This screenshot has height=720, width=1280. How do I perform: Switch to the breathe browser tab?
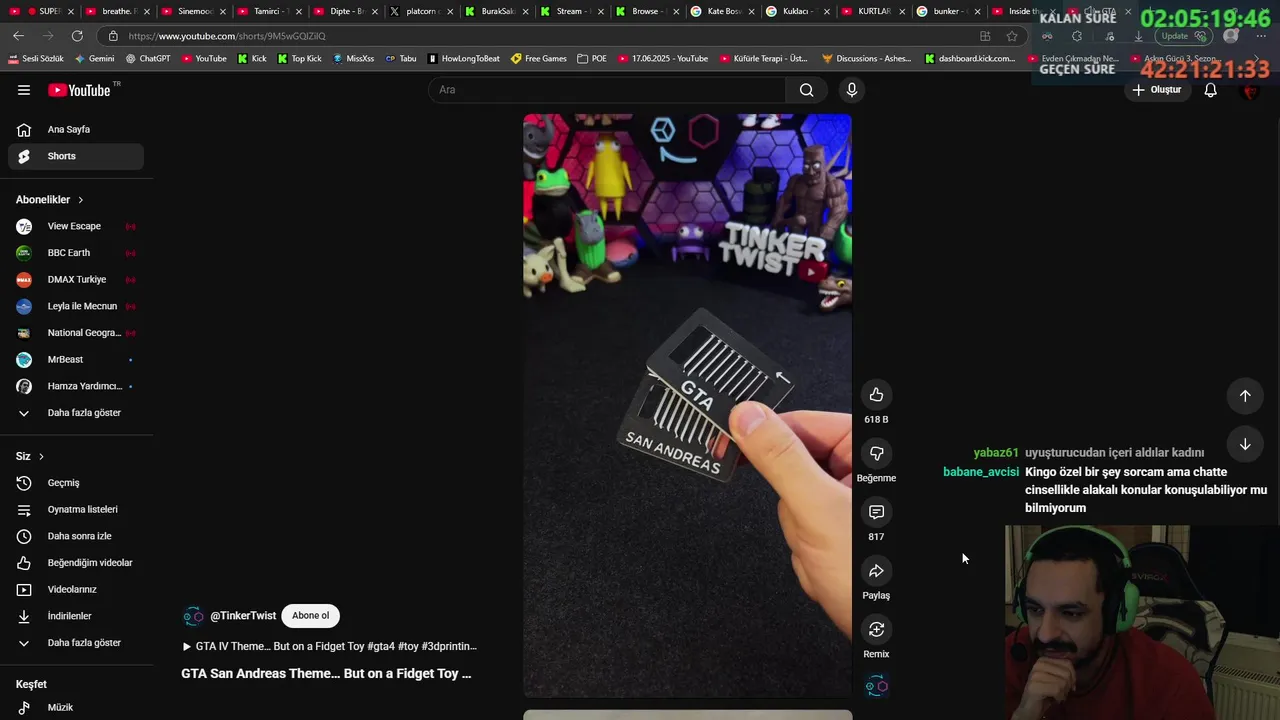pyautogui.click(x=117, y=11)
